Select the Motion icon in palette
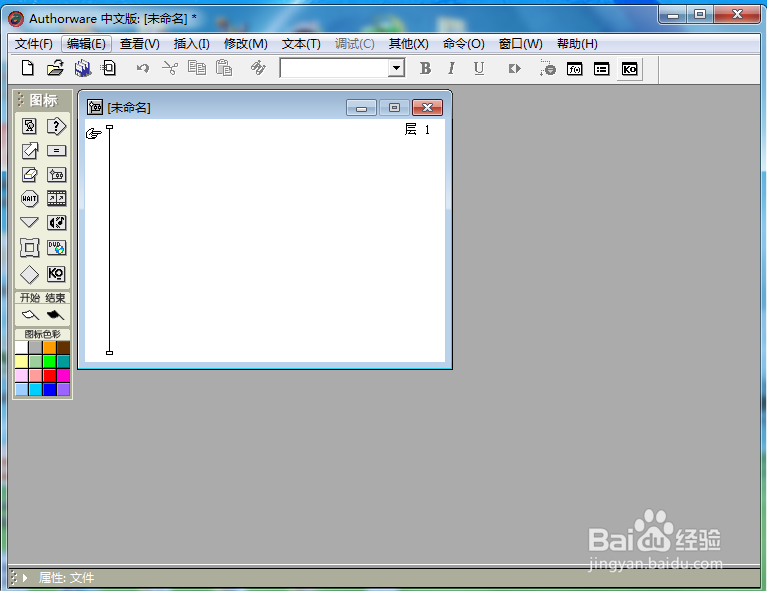This screenshot has height=591, width=767. click(29, 151)
